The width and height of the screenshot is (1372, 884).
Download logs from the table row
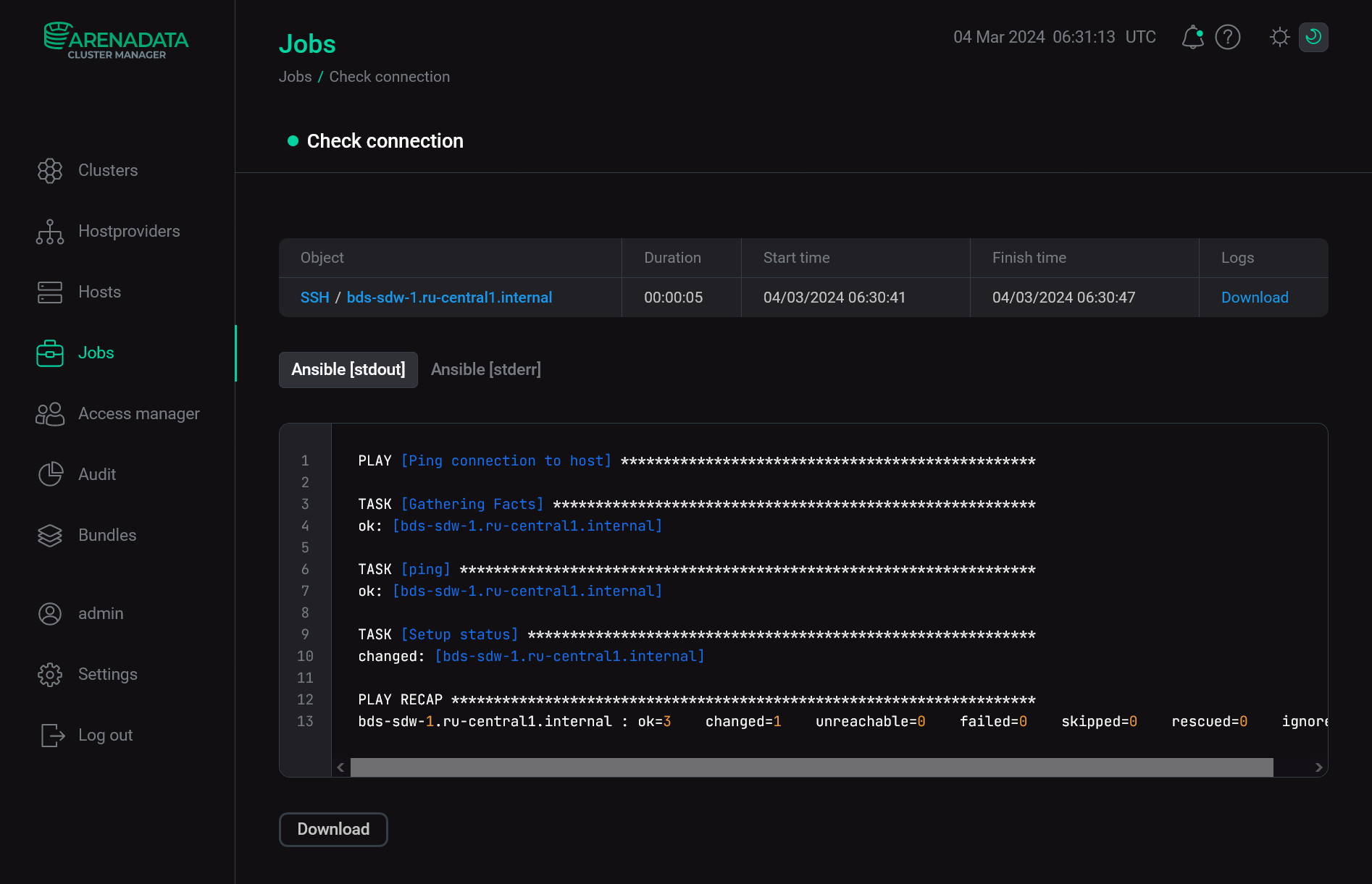click(1254, 297)
